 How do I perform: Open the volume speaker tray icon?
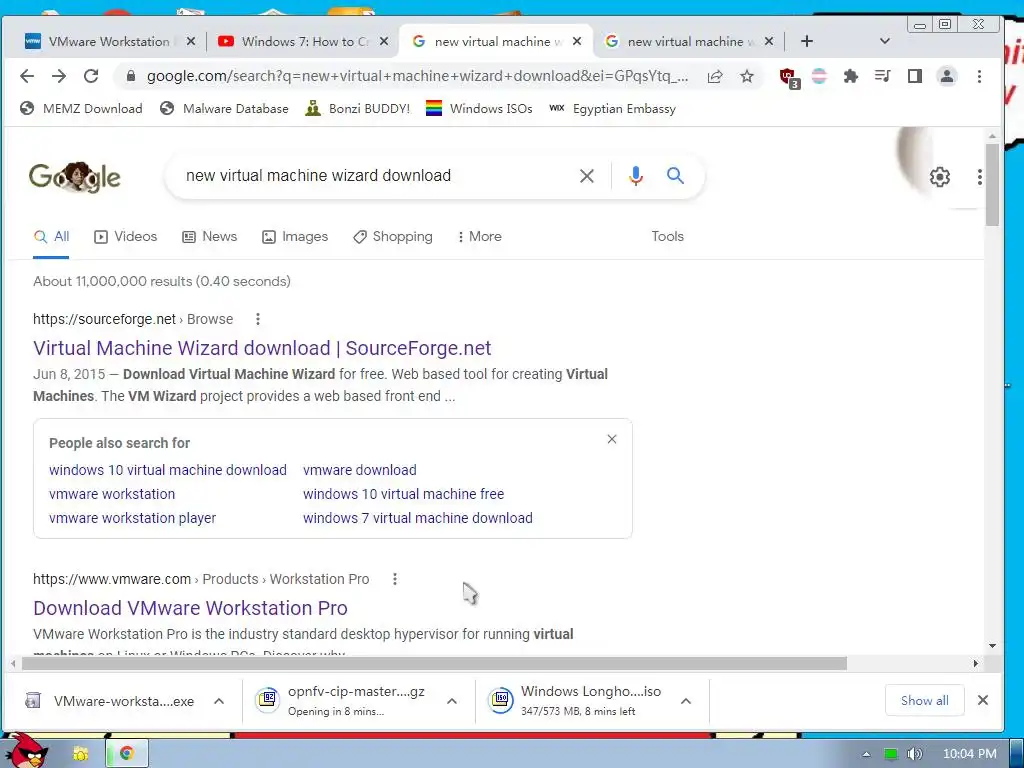[914, 754]
